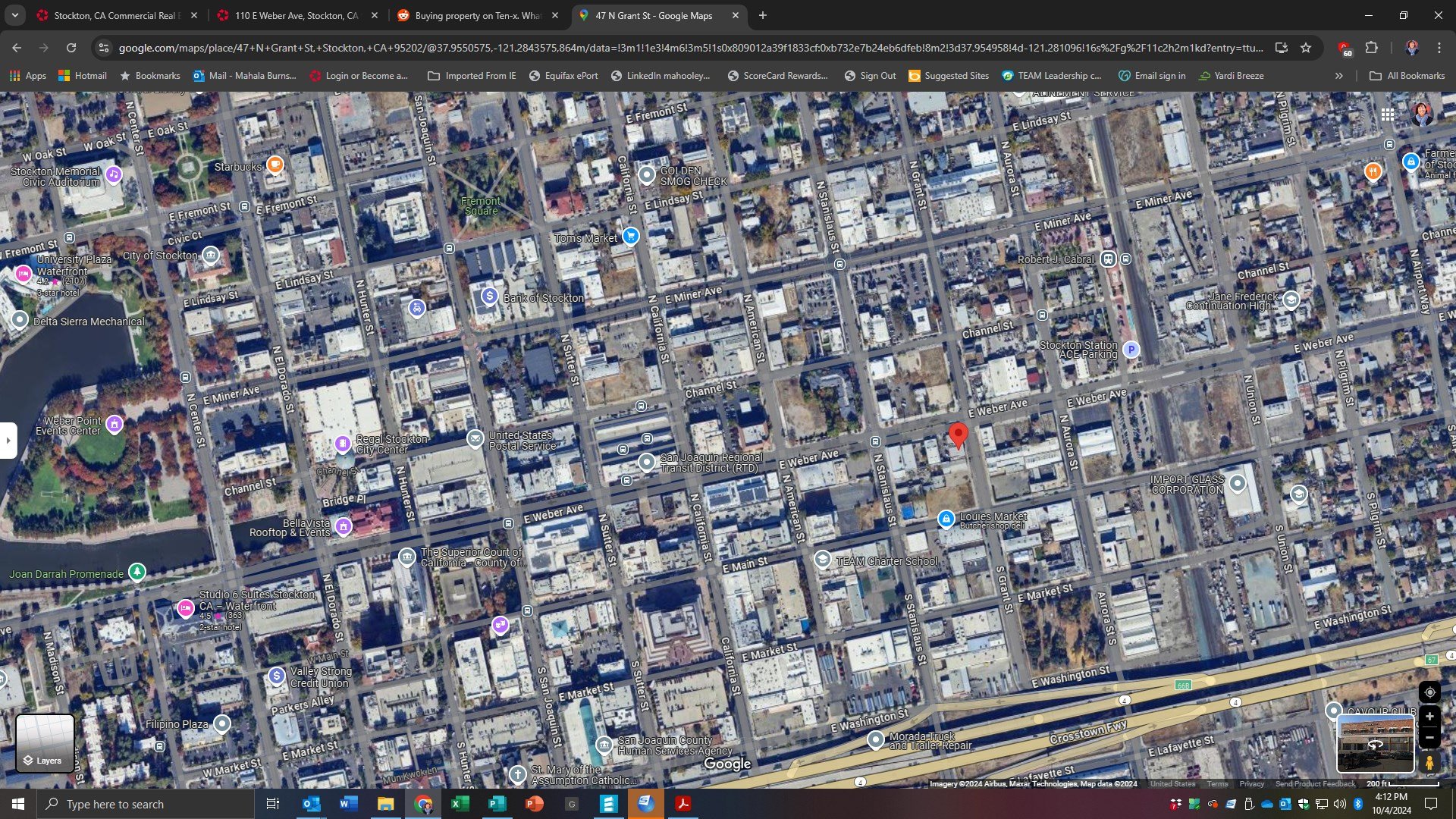The height and width of the screenshot is (819, 1456).
Task: Open a new browser tab
Action: coord(763,15)
